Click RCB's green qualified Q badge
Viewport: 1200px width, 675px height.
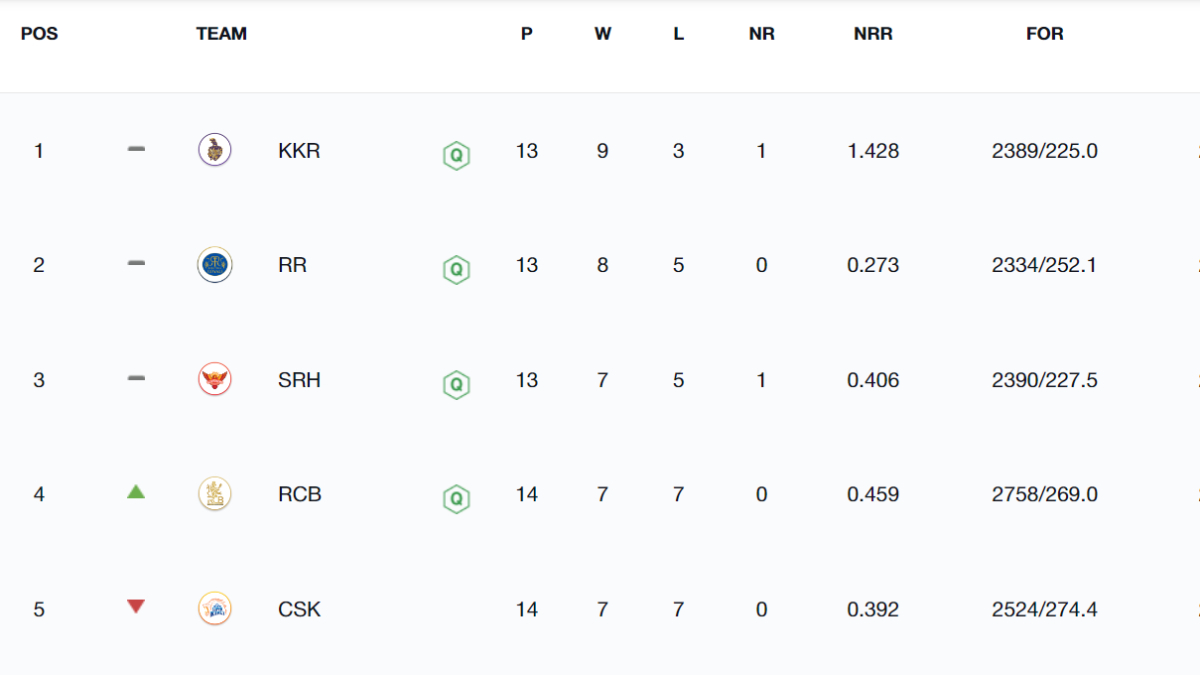pos(456,498)
